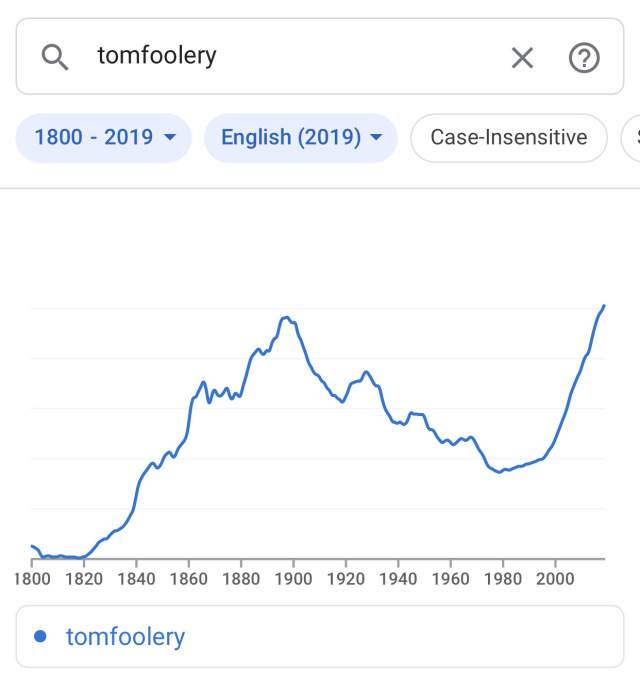Click the chart line peak near 1900

coord(286,318)
